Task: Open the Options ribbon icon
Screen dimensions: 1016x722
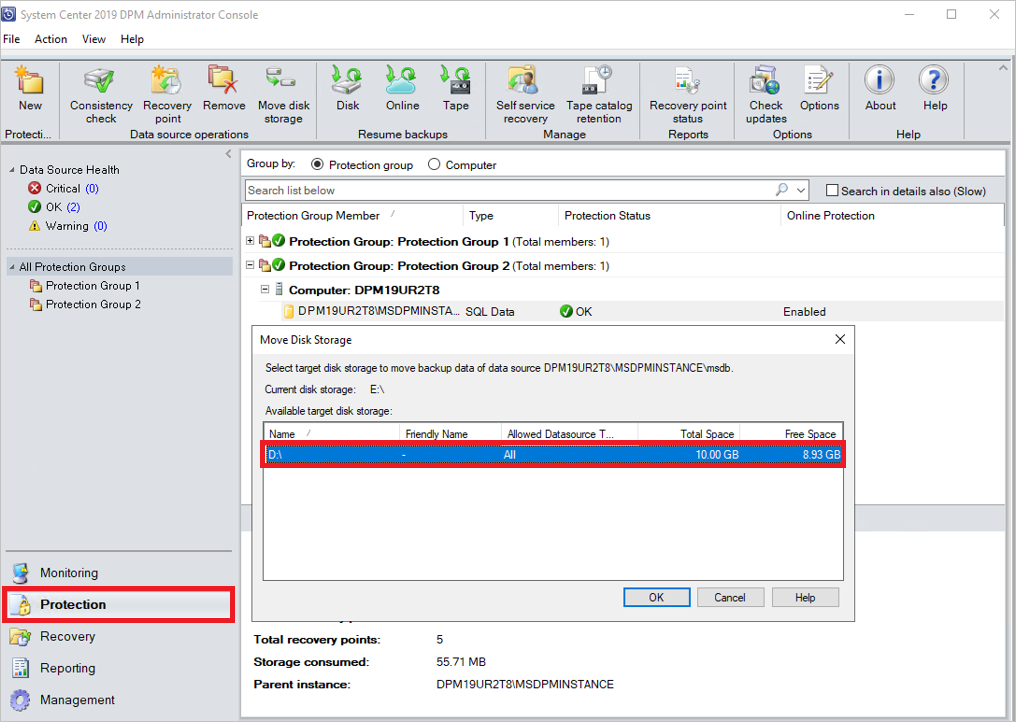Action: pos(818,80)
